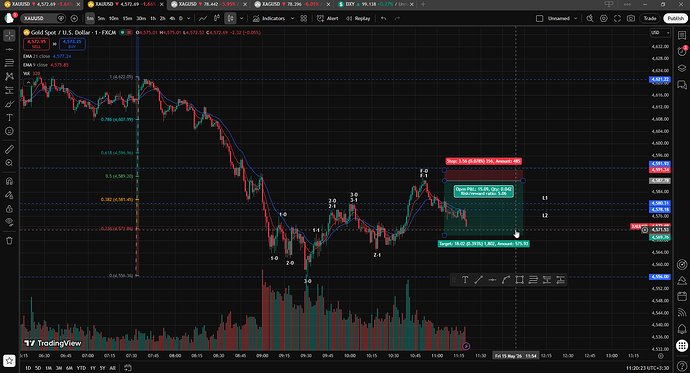Select the 5m timeframe
The image size is (690, 373).
click(101, 18)
